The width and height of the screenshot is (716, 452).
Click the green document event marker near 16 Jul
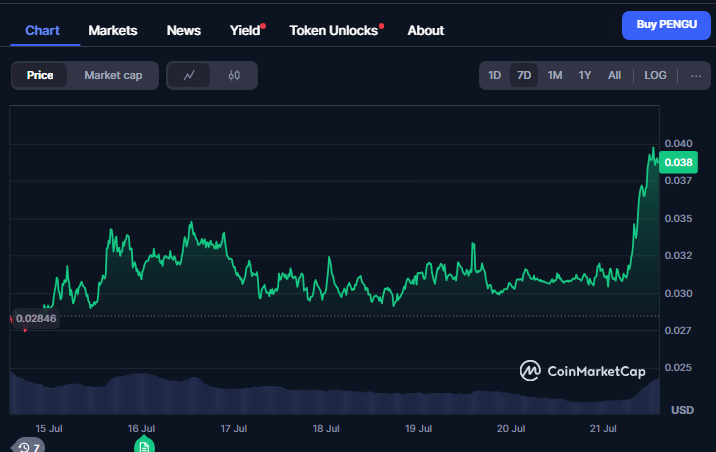pos(144,445)
